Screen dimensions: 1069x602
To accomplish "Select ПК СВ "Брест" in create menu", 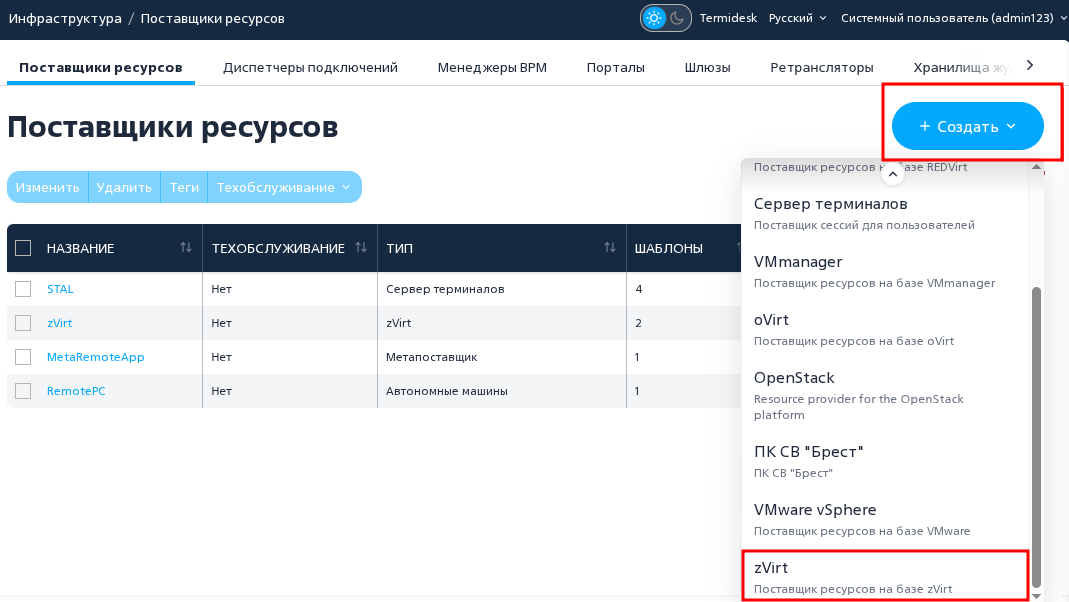I will pyautogui.click(x=884, y=462).
